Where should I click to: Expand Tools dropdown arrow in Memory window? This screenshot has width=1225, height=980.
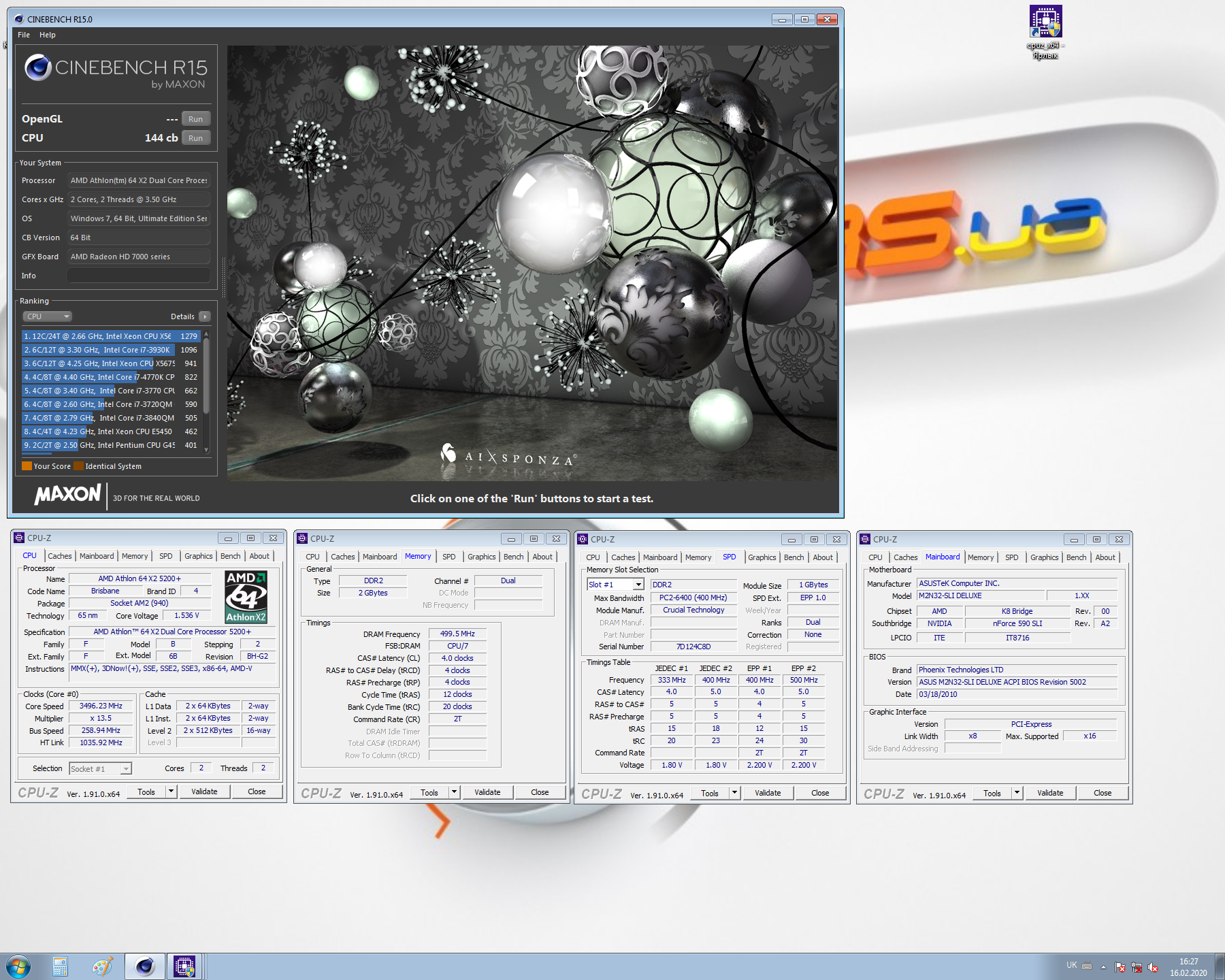[455, 792]
